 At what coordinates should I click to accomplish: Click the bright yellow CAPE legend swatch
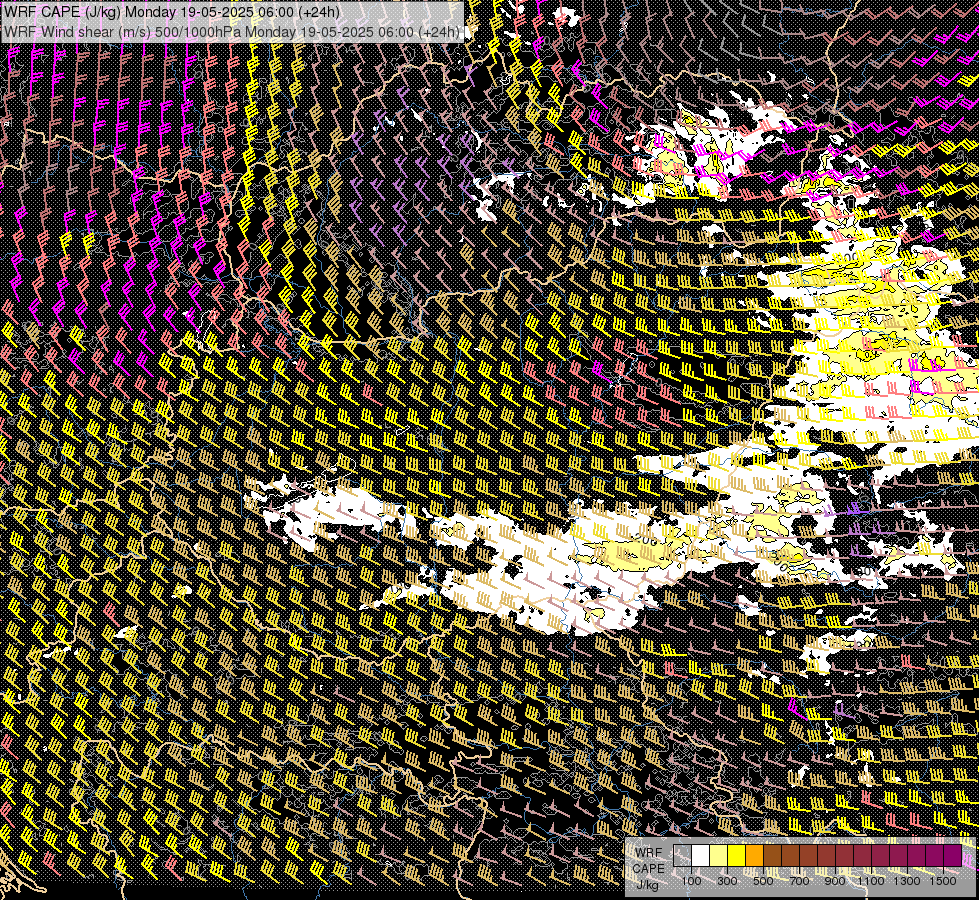pos(737,856)
